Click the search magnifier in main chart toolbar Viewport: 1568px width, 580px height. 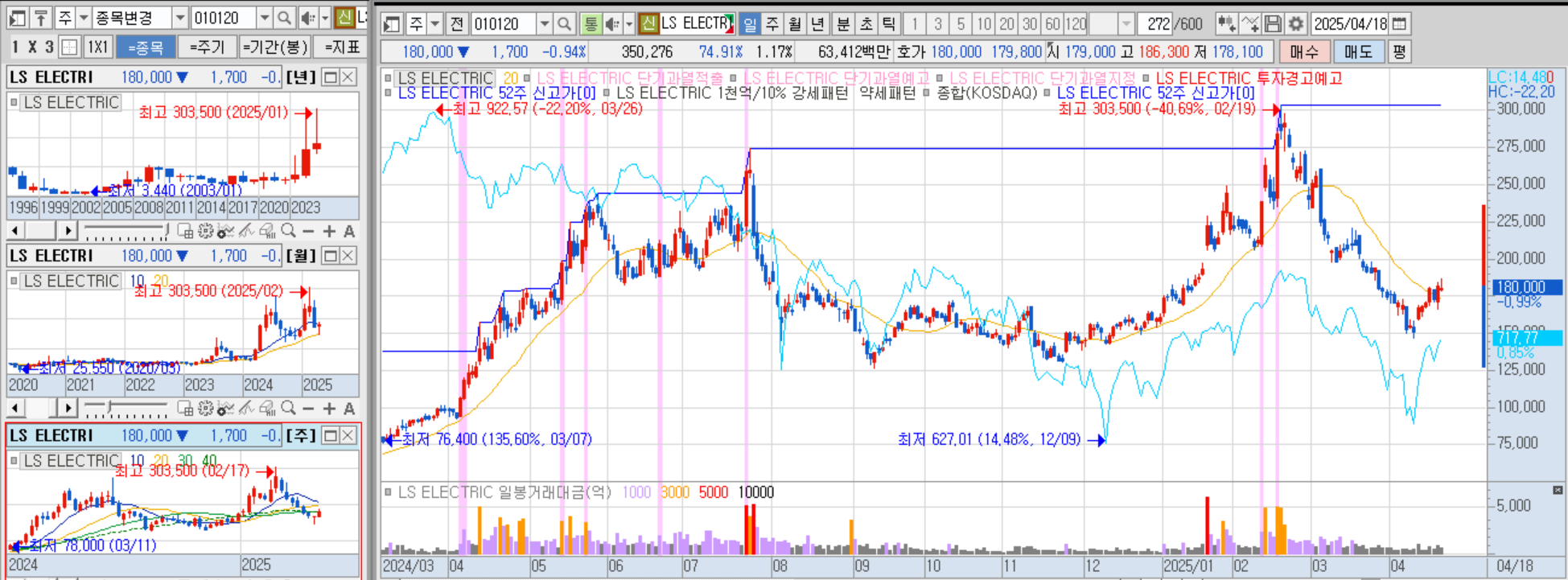[x=565, y=24]
